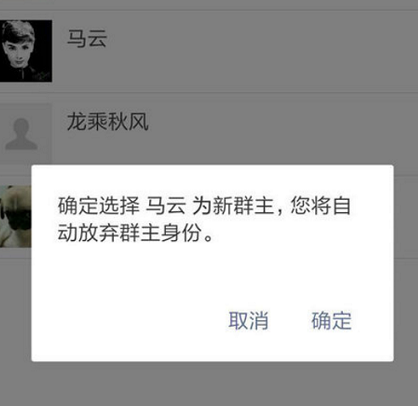Tap the 为新群主 phrase in the dialog
418x406 pixels.
point(233,206)
